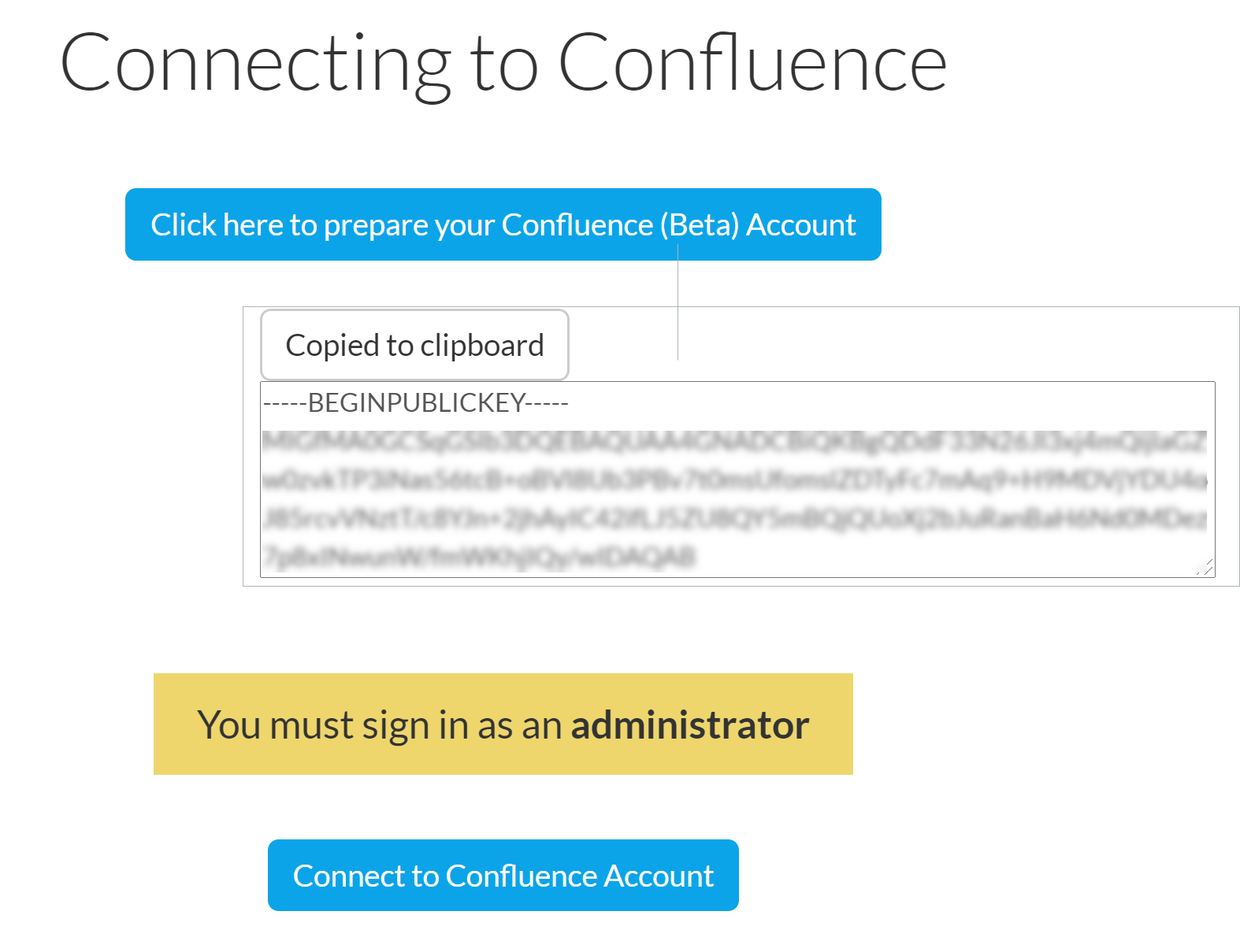1240x952 pixels.
Task: Select the word "administrator" in the warning
Action: click(x=690, y=724)
